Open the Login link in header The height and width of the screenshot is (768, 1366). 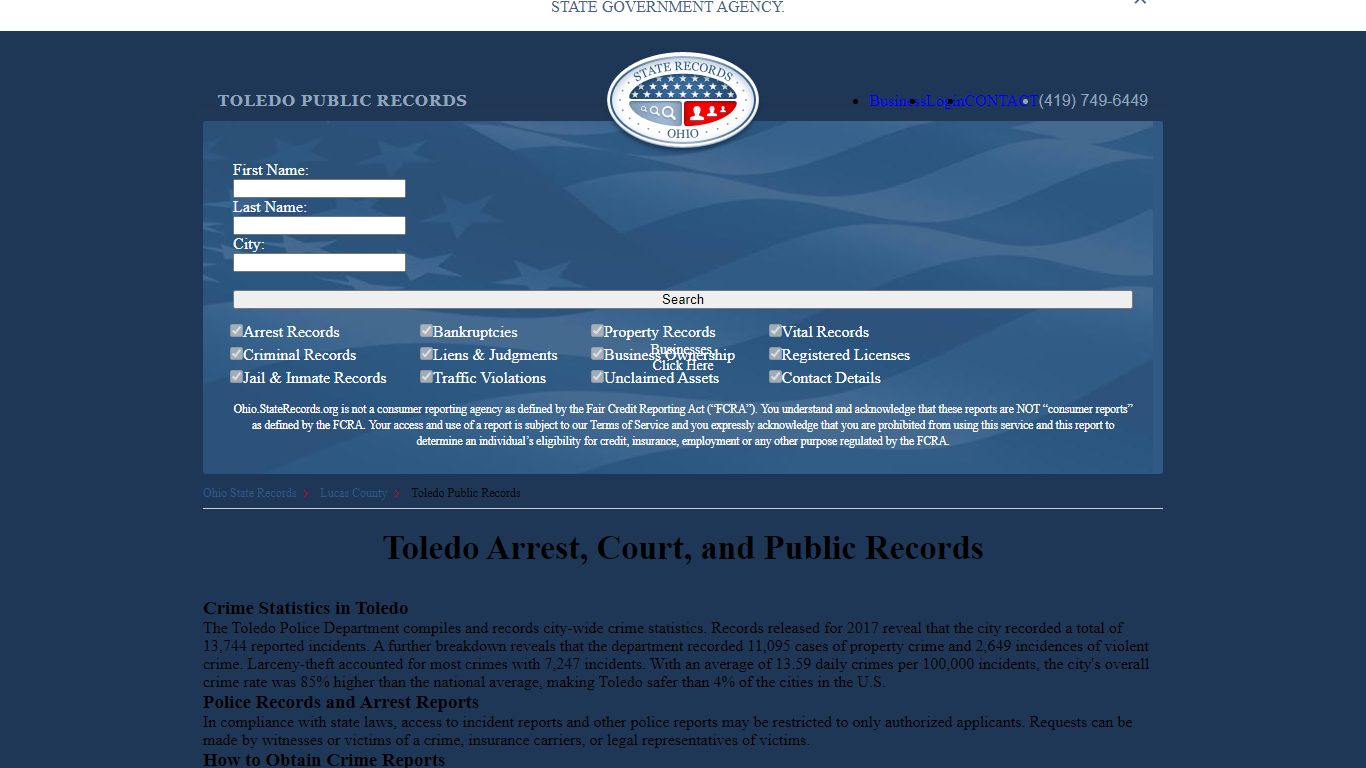(x=945, y=101)
